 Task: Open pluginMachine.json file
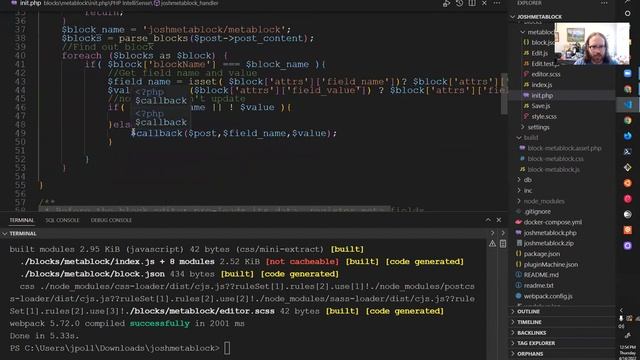551,265
